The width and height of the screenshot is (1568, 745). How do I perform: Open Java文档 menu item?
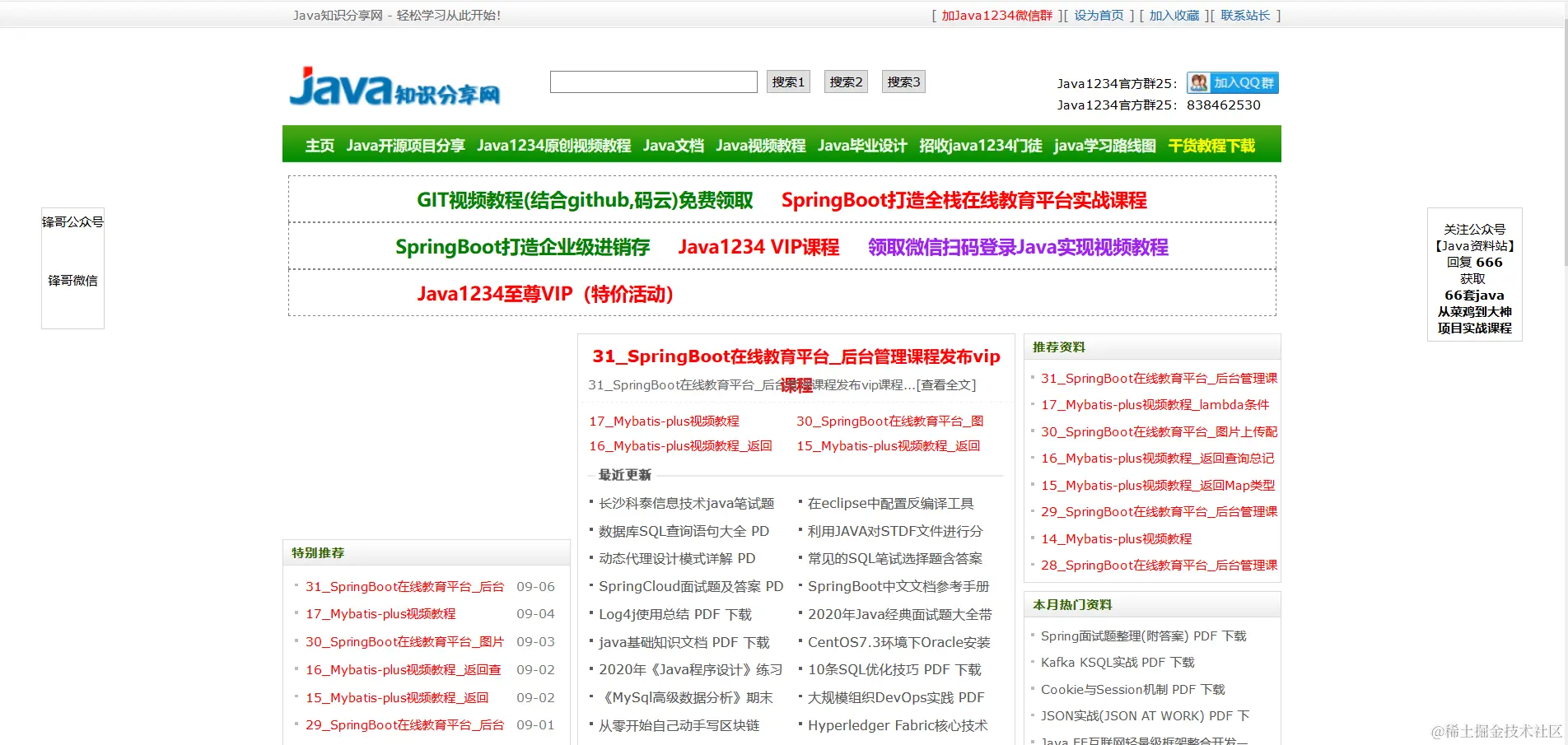[673, 146]
